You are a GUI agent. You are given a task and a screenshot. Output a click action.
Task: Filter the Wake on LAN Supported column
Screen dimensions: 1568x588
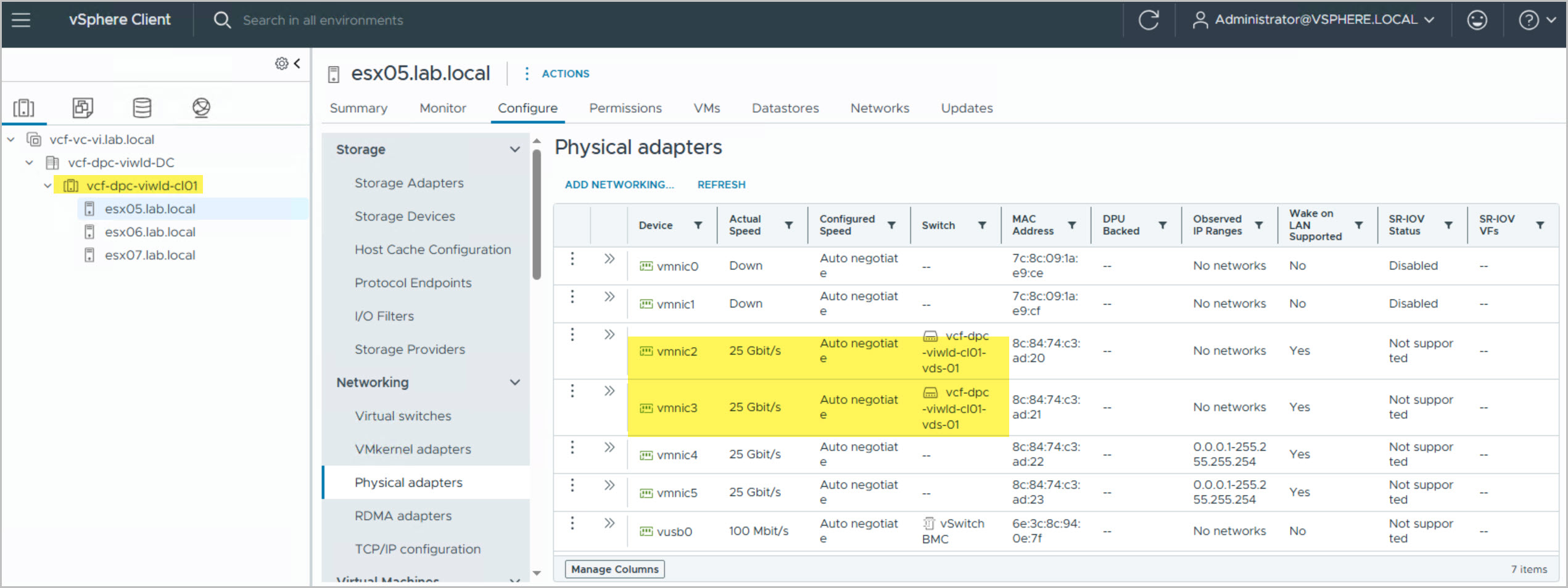[1359, 226]
